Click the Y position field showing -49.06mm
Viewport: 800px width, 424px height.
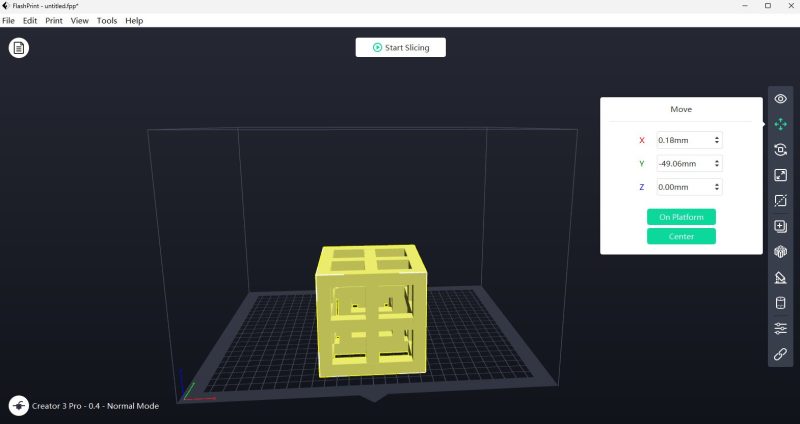click(689, 163)
